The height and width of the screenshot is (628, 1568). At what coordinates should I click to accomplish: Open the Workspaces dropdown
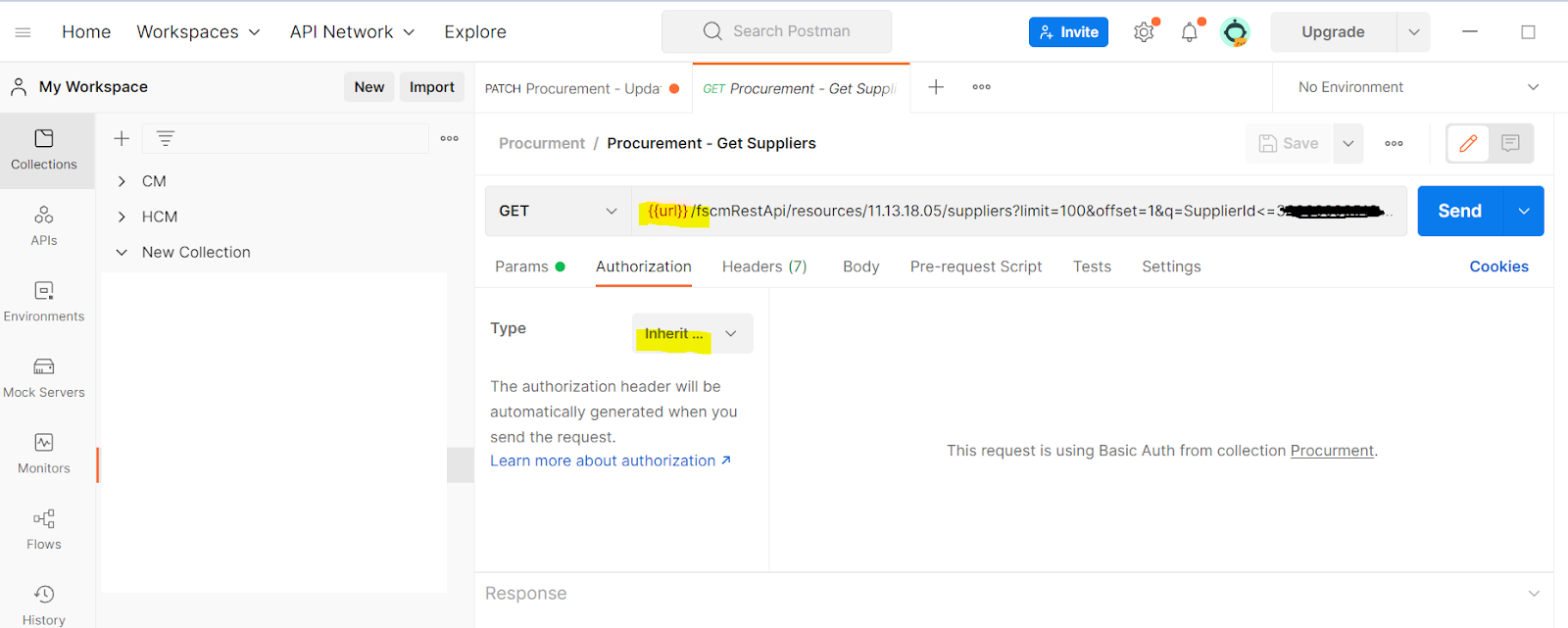(x=199, y=32)
